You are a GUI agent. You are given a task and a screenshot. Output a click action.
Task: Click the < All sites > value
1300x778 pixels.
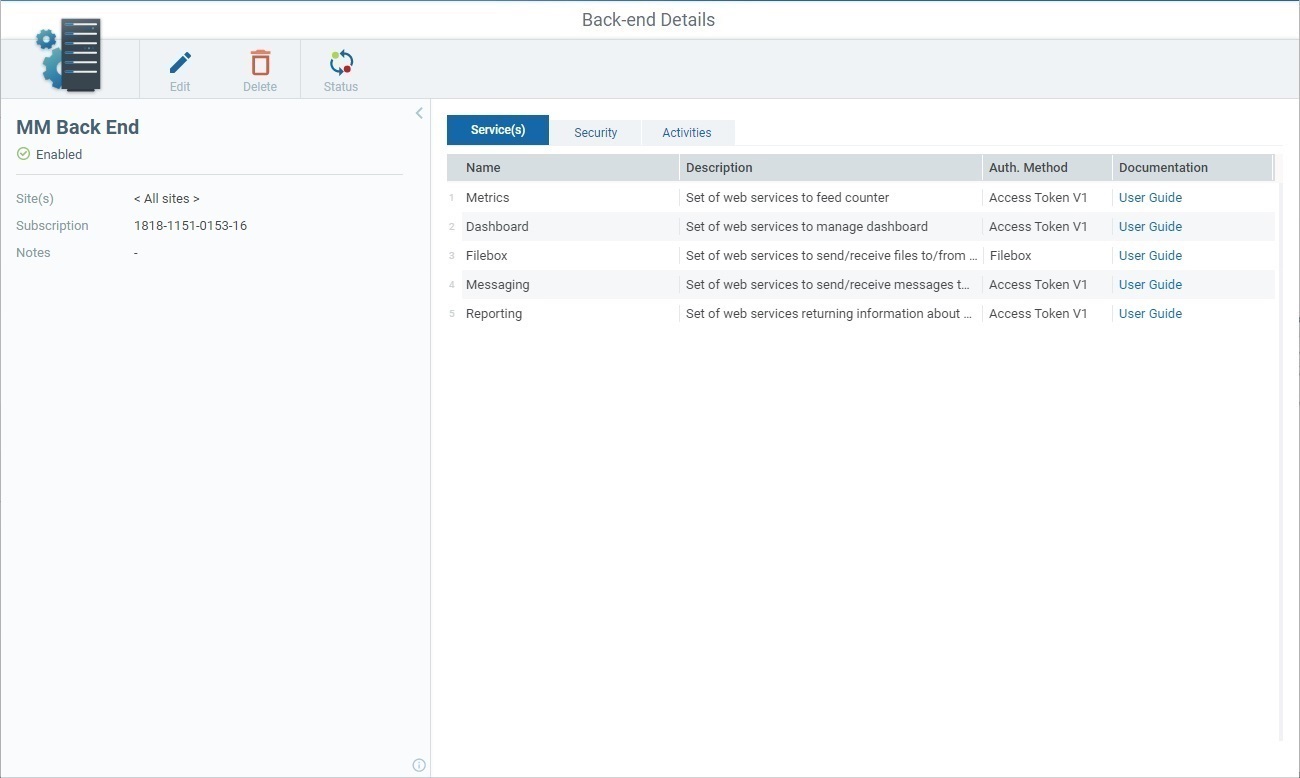click(x=166, y=198)
